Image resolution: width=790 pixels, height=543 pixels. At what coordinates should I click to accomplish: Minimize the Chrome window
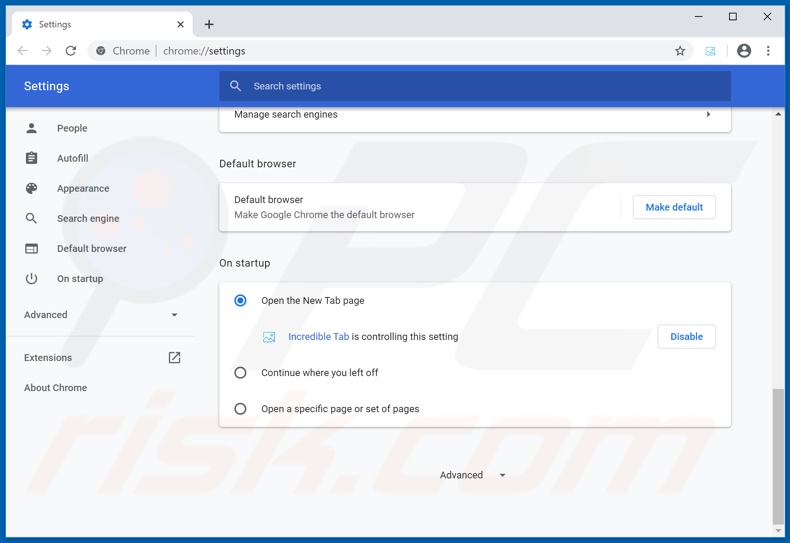click(698, 17)
